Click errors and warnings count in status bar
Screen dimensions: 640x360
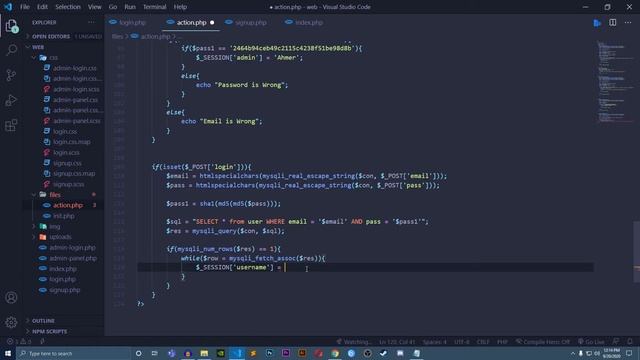(x=19, y=341)
